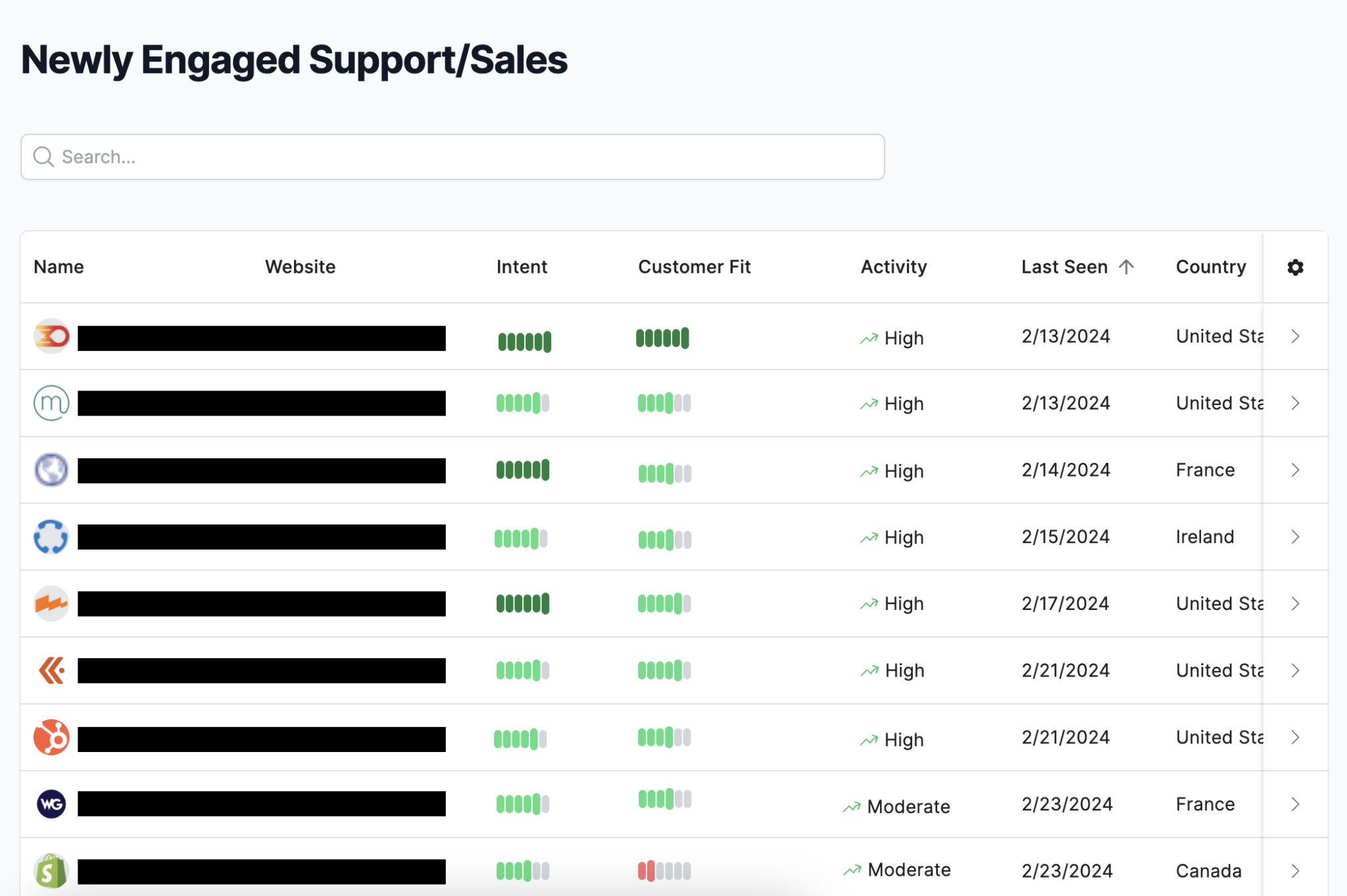Click the orange double-chevron company logo
Image resolution: width=1347 pixels, height=896 pixels.
pos(51,671)
